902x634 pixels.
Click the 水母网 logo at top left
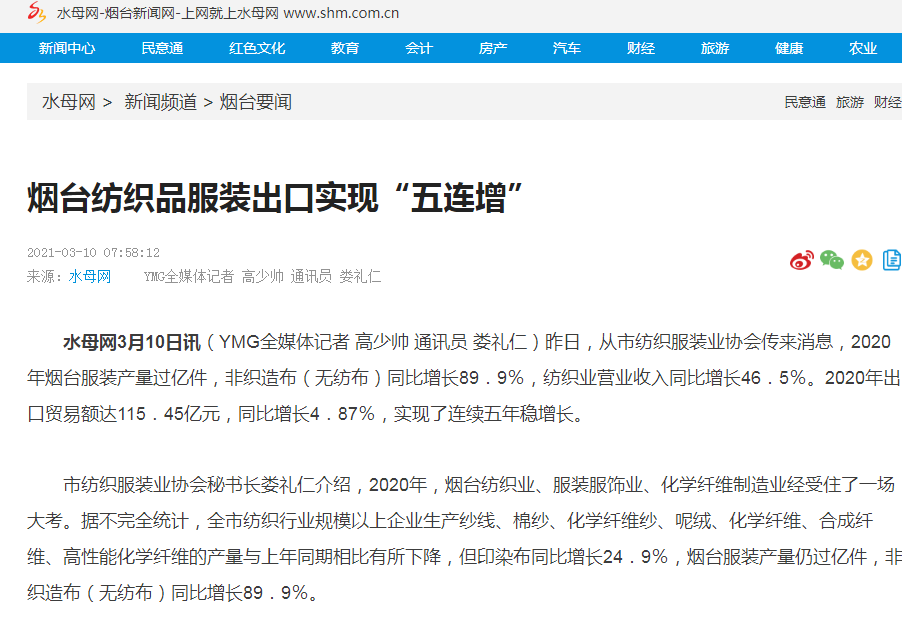[x=36, y=13]
